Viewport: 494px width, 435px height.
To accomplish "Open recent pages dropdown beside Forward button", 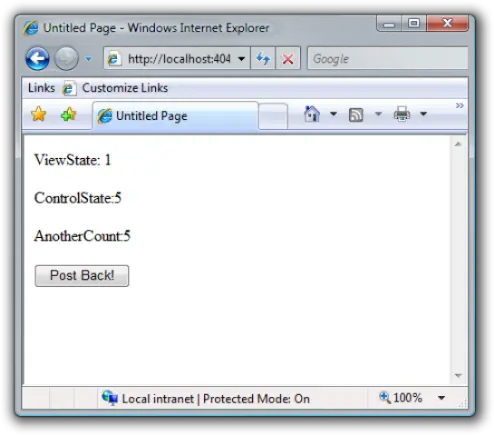I will 88,59.
